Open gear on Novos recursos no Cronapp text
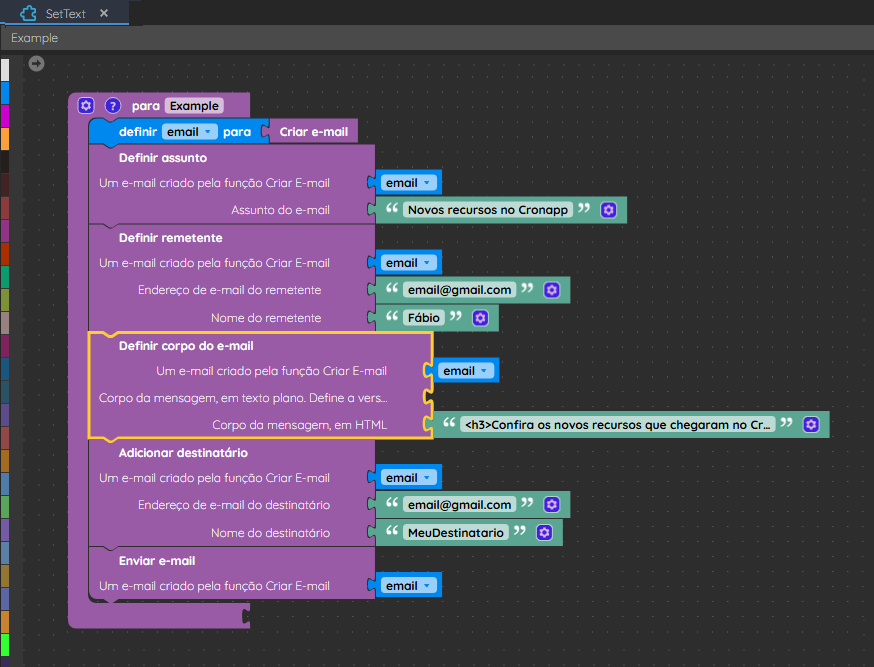The image size is (874, 667). tap(608, 210)
